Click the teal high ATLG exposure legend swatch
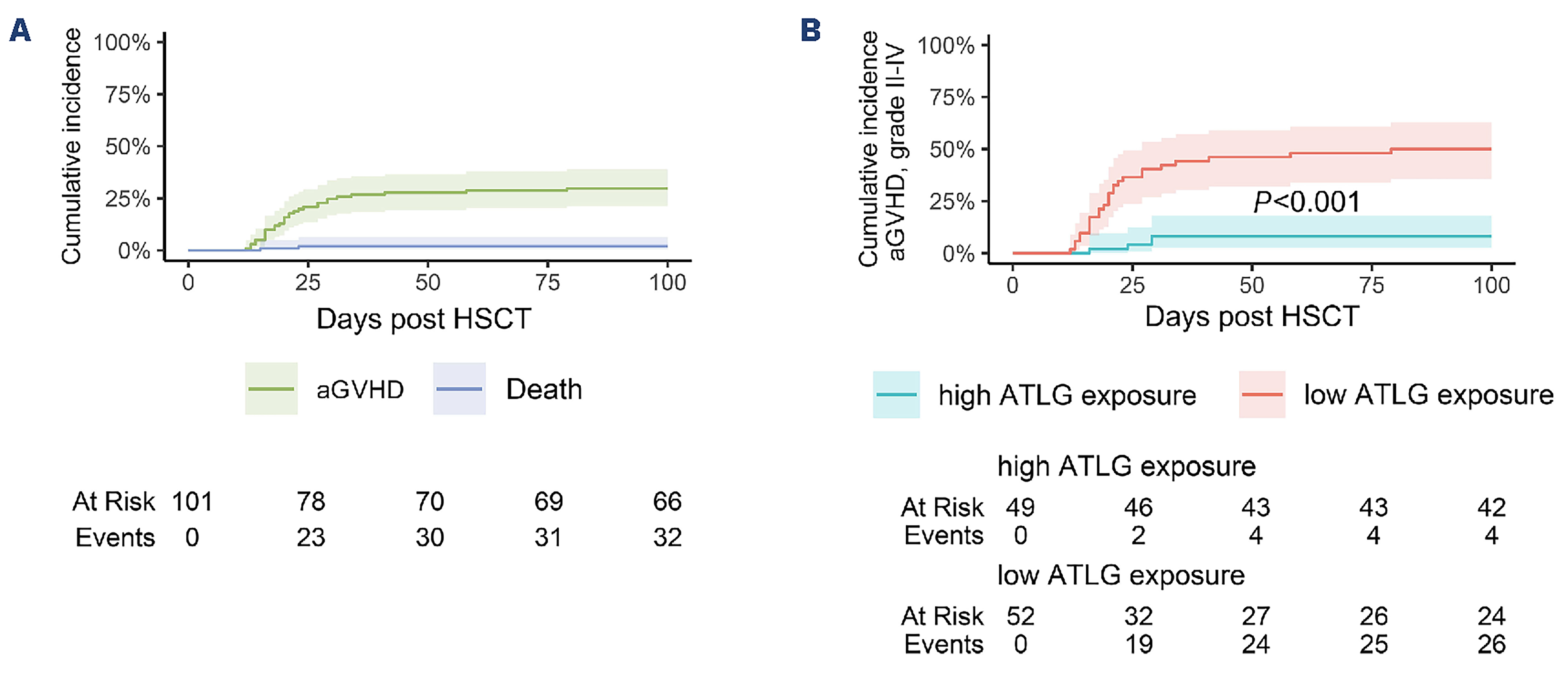Viewport: 1568px width, 675px height. [x=896, y=394]
